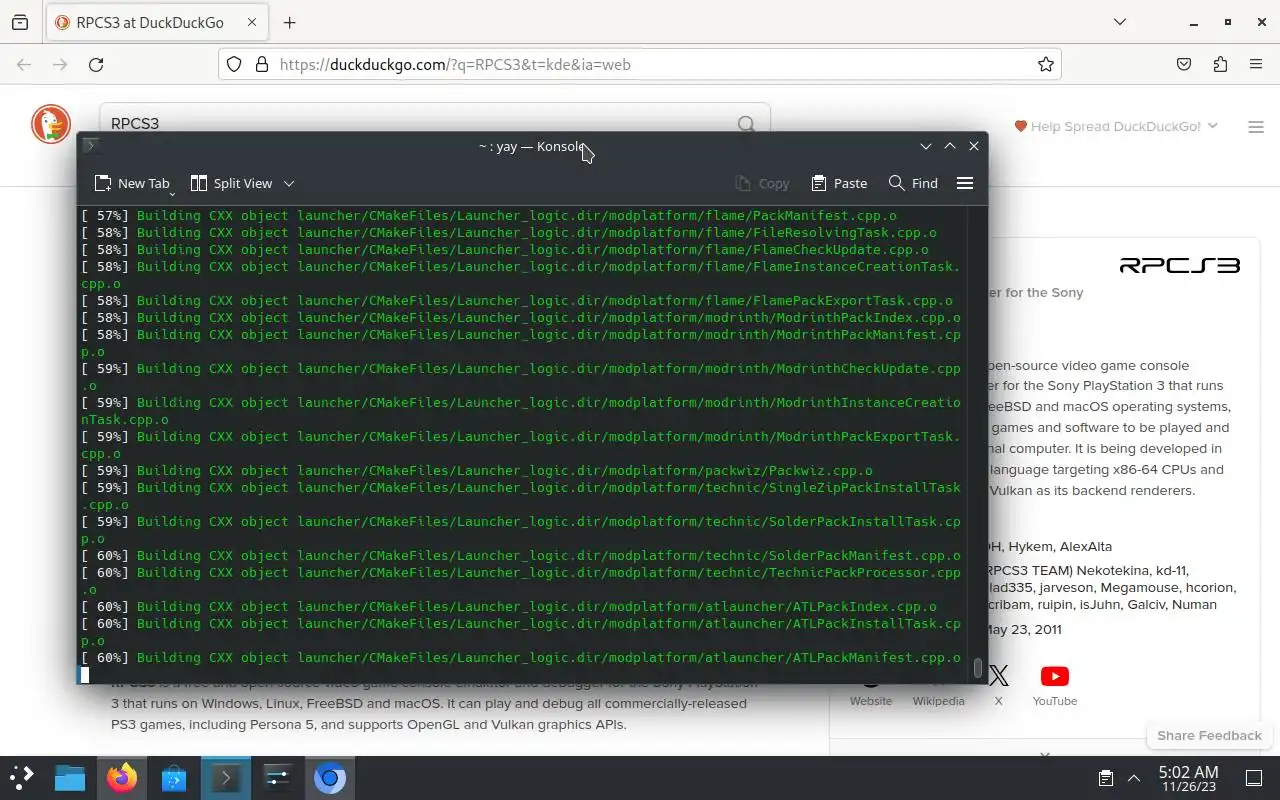
Task: List all Firefox tabs chevron
Action: click(x=1120, y=22)
